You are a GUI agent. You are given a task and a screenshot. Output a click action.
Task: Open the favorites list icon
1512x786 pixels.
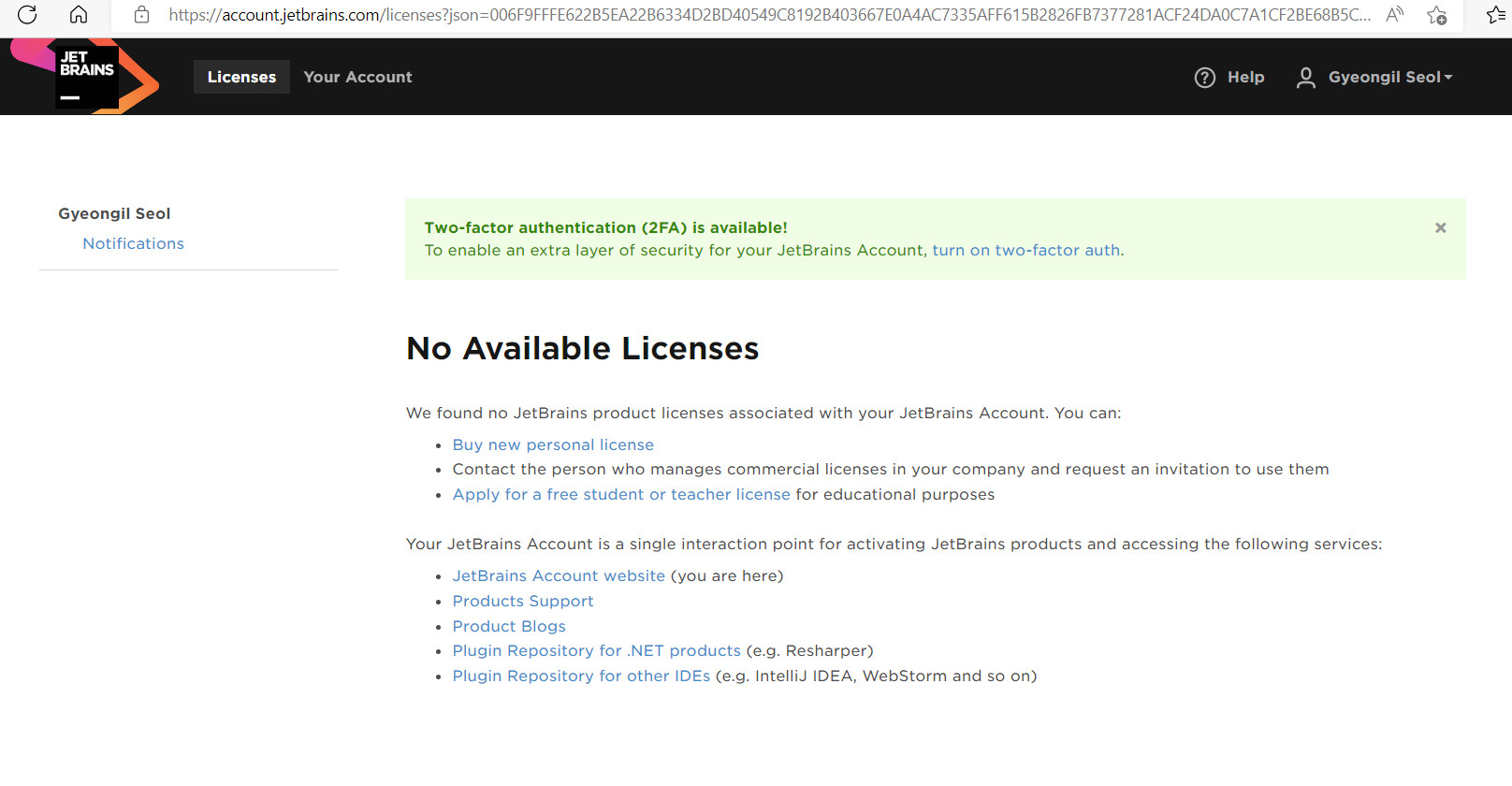tap(1496, 15)
